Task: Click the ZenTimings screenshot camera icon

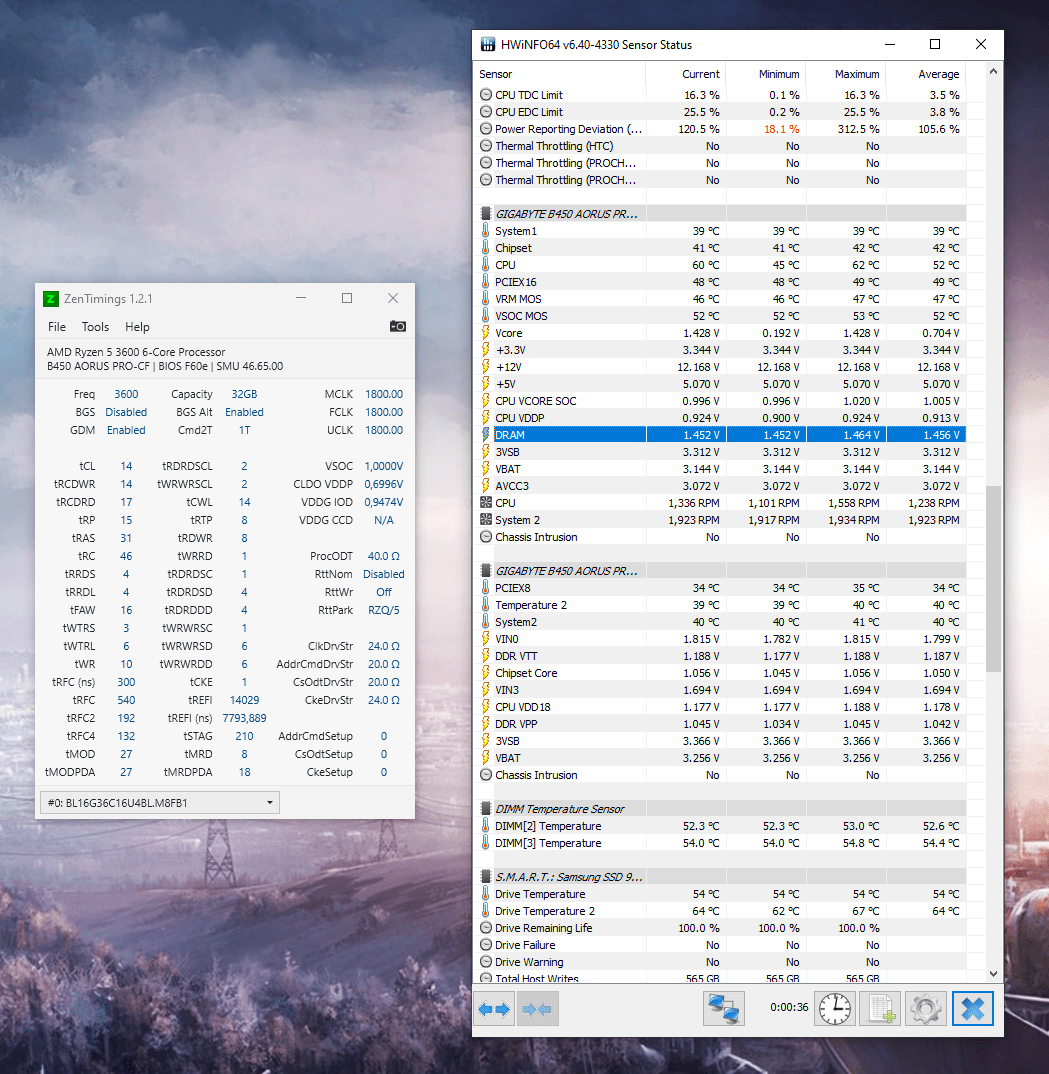Action: coord(397,326)
